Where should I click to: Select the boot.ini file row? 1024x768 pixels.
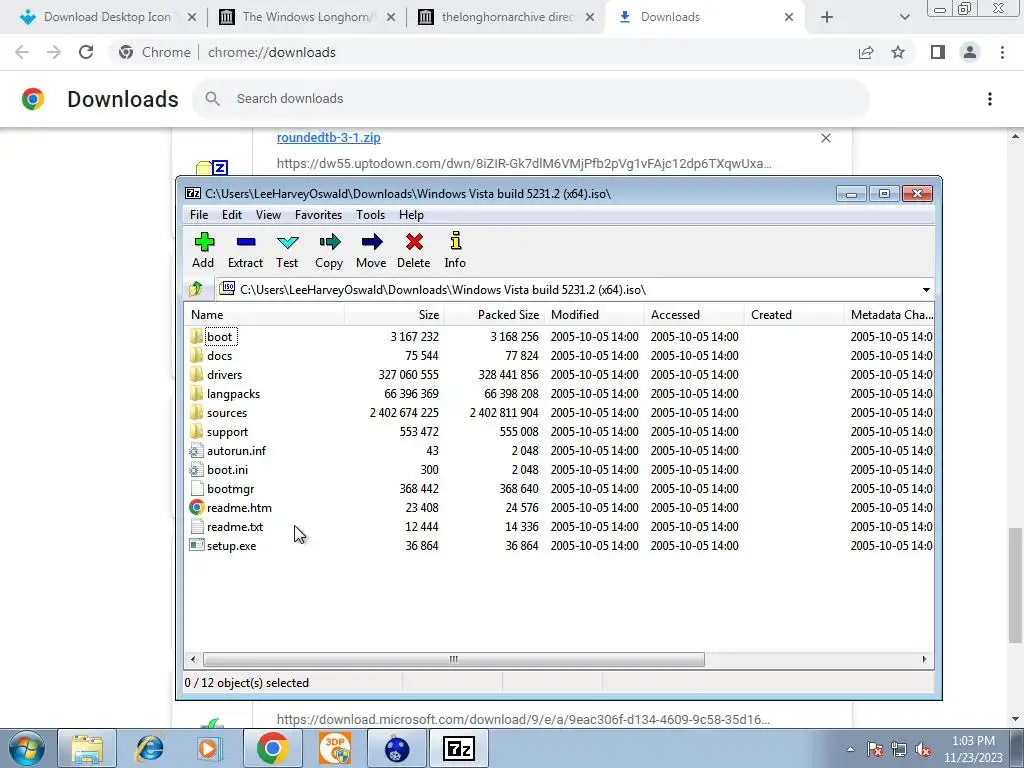click(559, 469)
